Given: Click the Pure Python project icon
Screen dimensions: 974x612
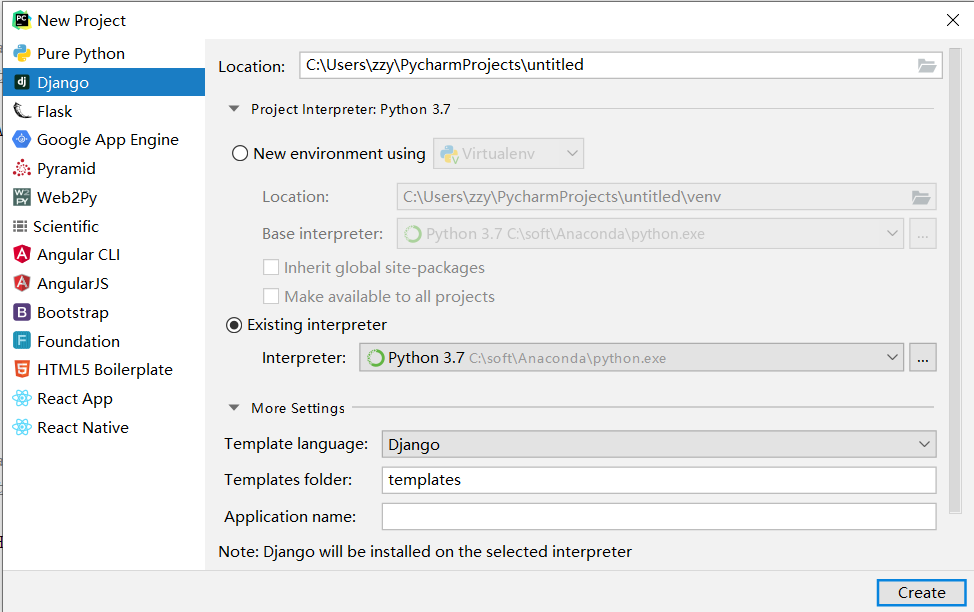Looking at the screenshot, I should [21, 54].
